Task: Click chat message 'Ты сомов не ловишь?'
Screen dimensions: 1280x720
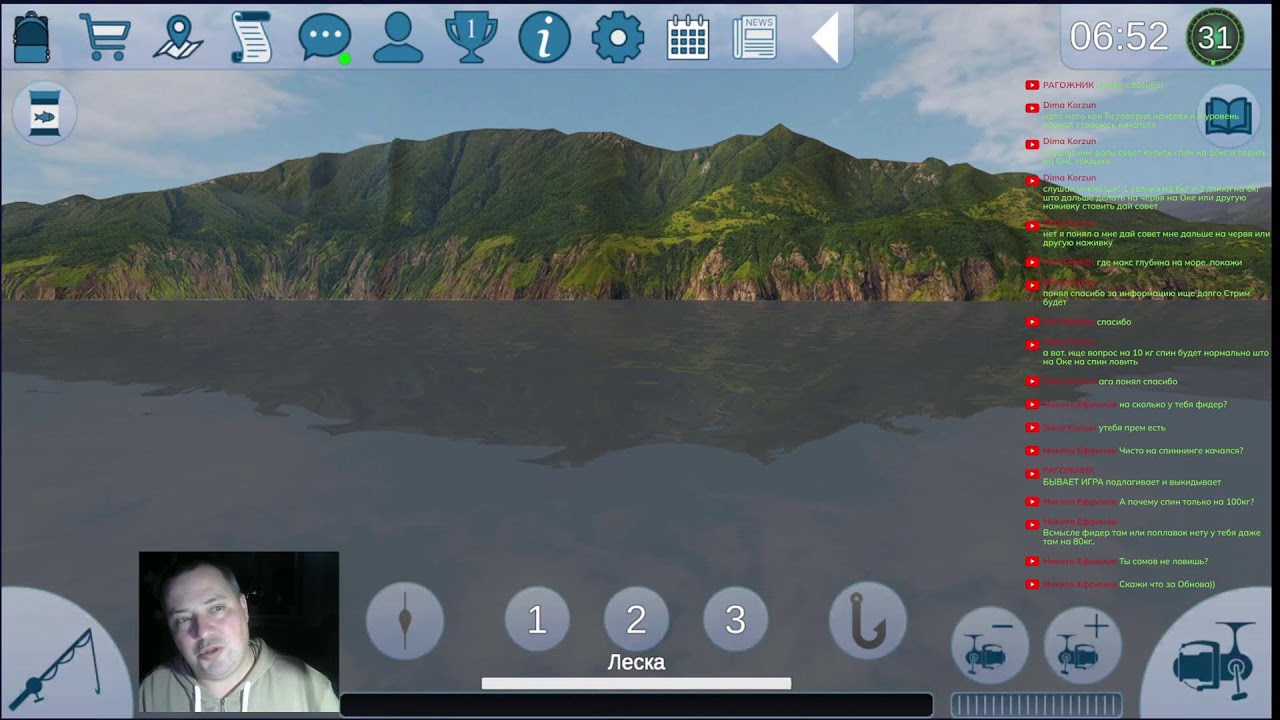Action: (1163, 562)
